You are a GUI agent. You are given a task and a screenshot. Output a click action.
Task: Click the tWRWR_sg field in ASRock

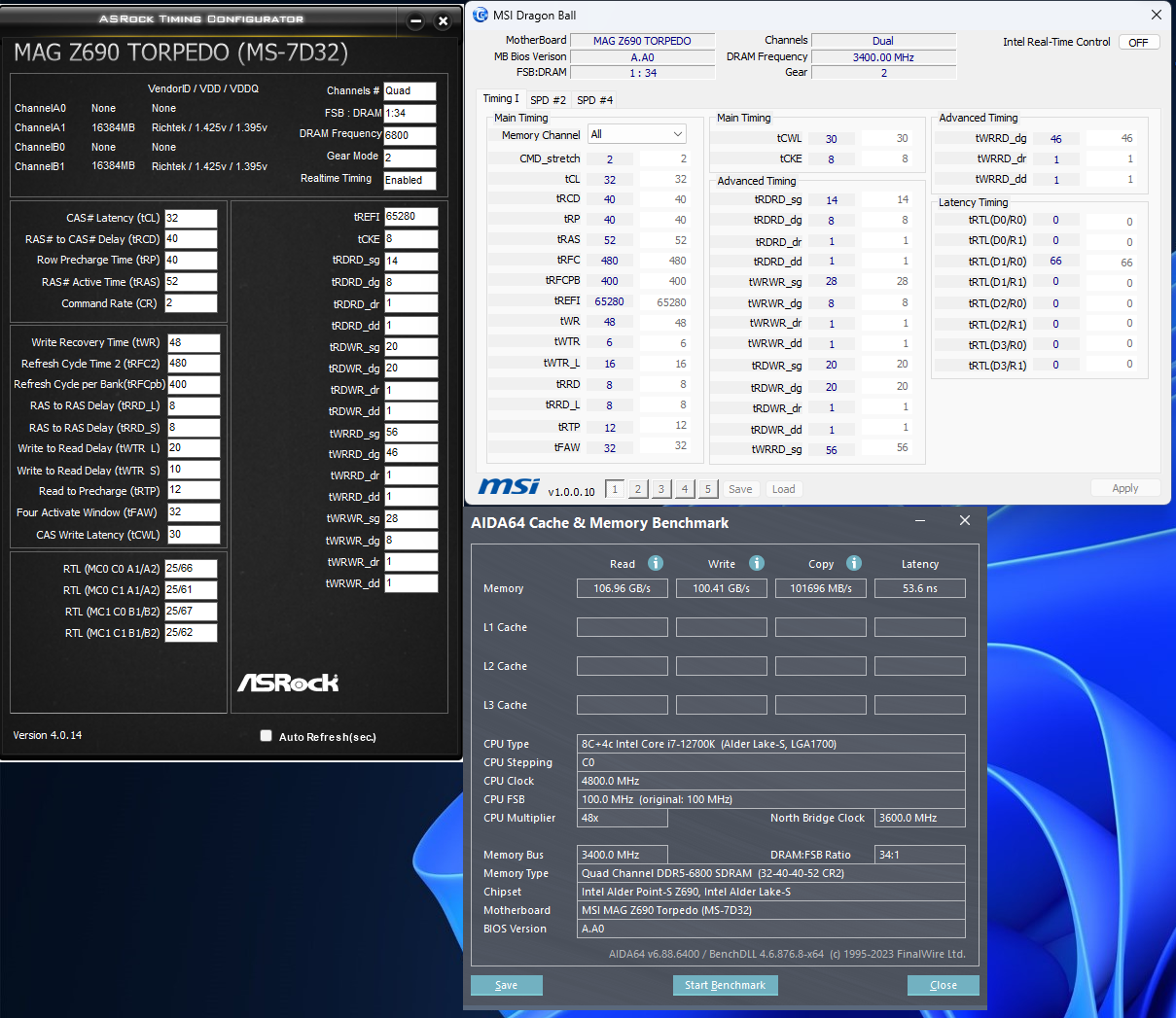410,518
